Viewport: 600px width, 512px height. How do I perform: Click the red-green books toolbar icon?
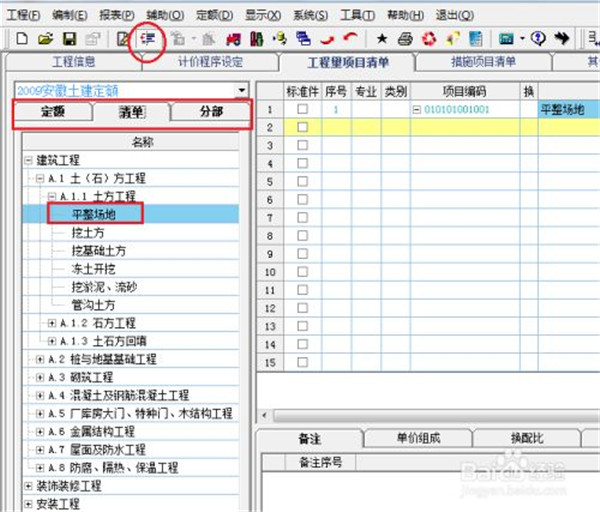[257, 39]
